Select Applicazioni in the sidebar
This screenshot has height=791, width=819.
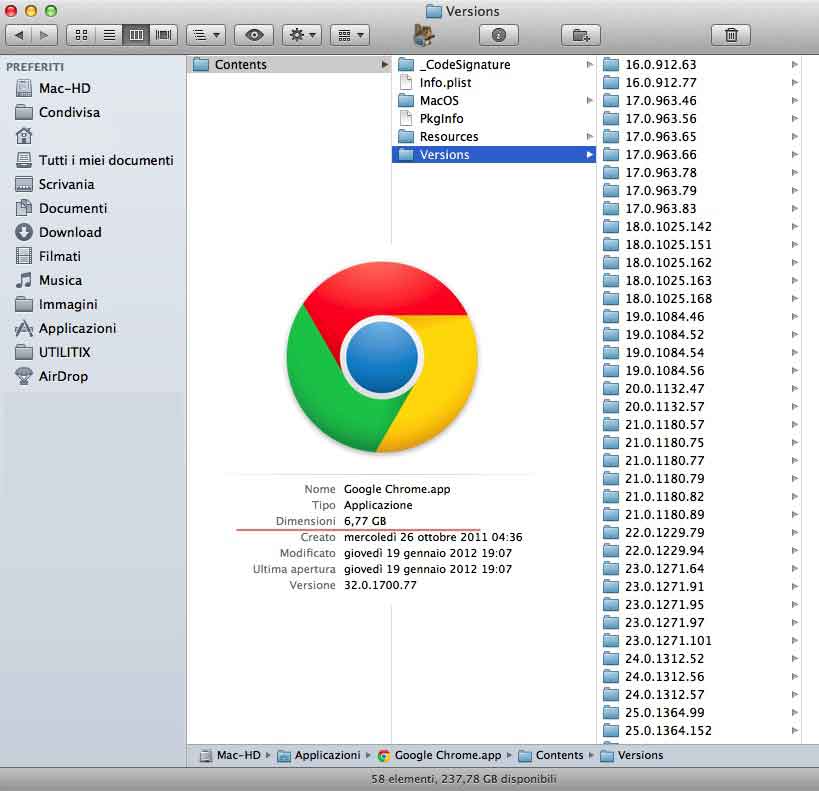(77, 328)
